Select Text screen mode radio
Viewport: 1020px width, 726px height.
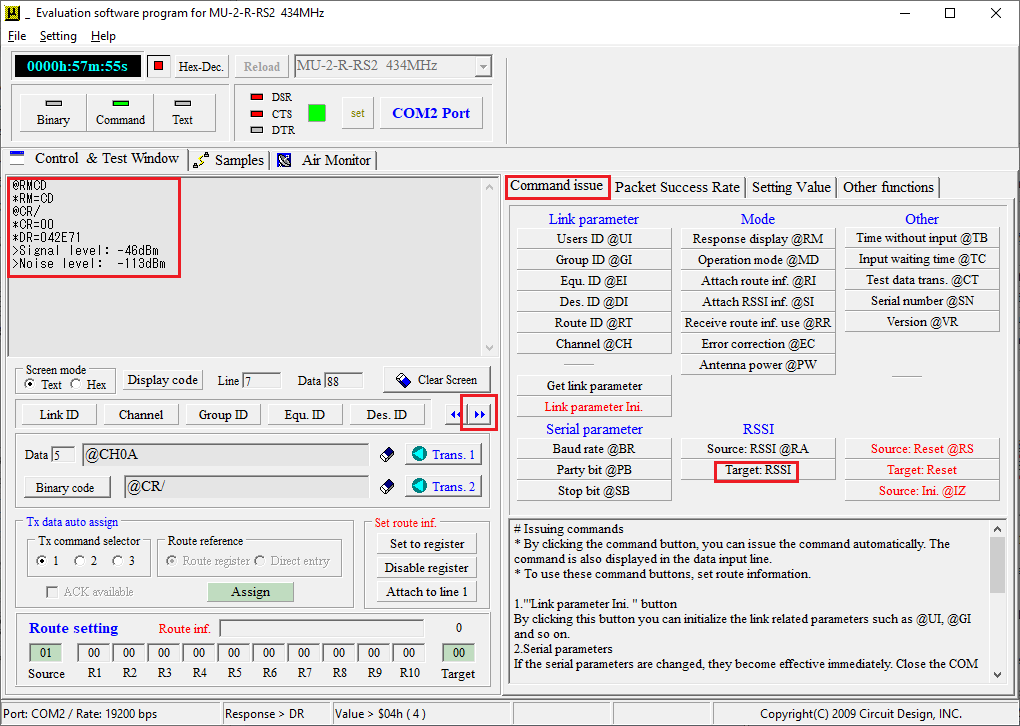point(30,384)
